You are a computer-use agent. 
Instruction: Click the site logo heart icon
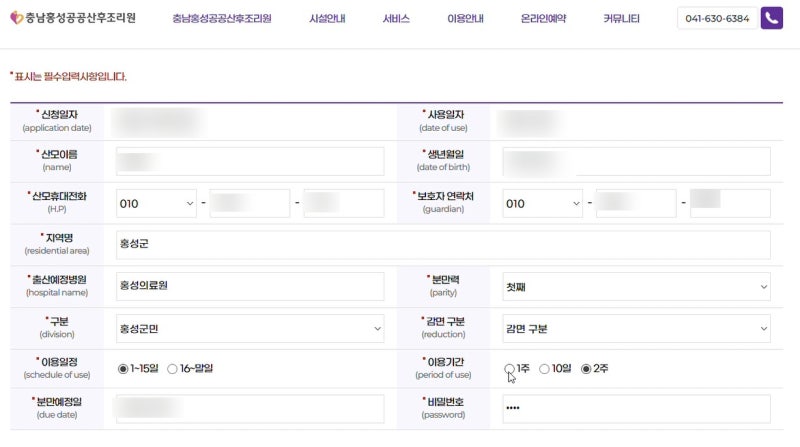(x=17, y=18)
